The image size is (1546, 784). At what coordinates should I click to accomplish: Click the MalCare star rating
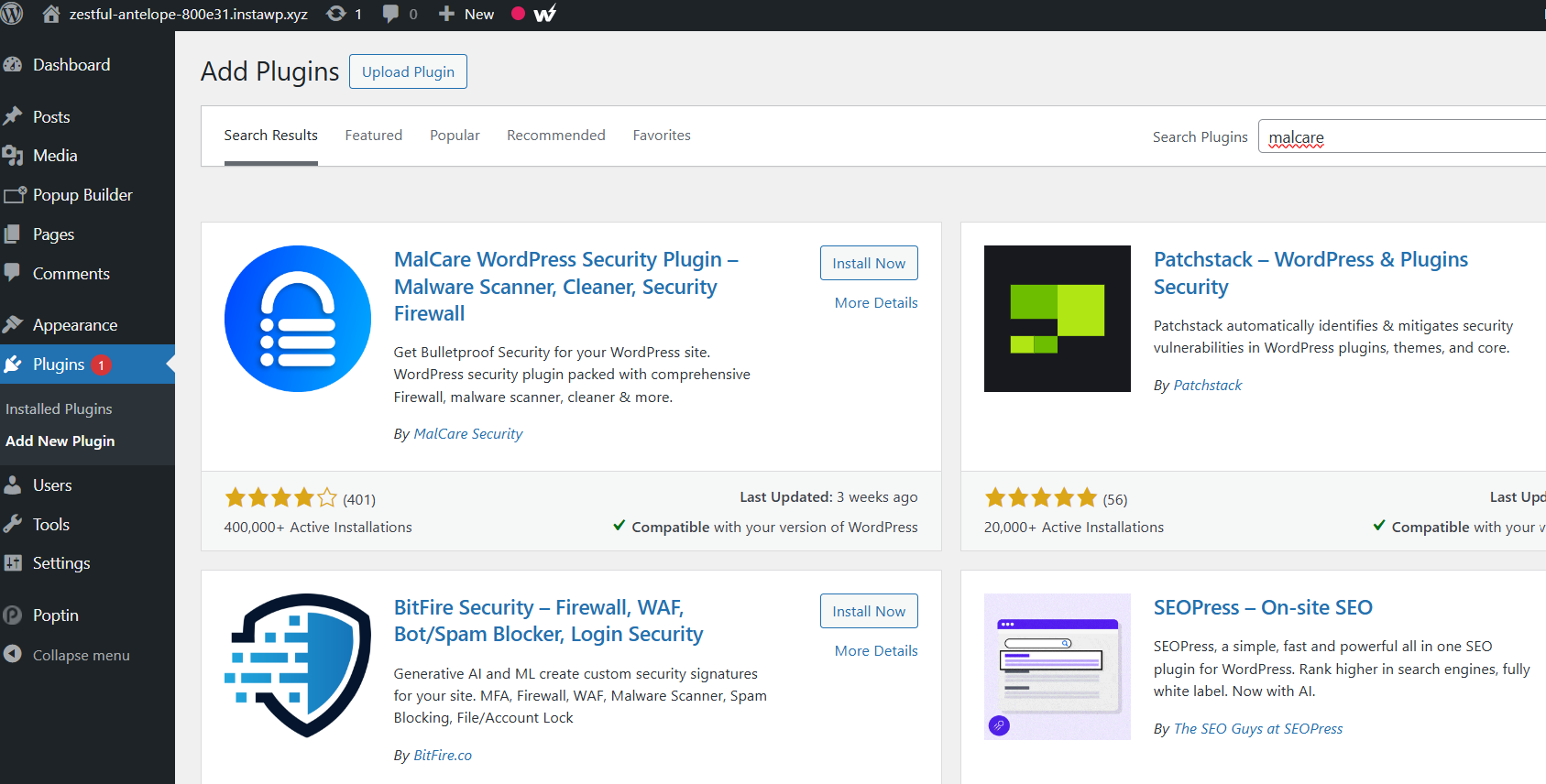281,498
